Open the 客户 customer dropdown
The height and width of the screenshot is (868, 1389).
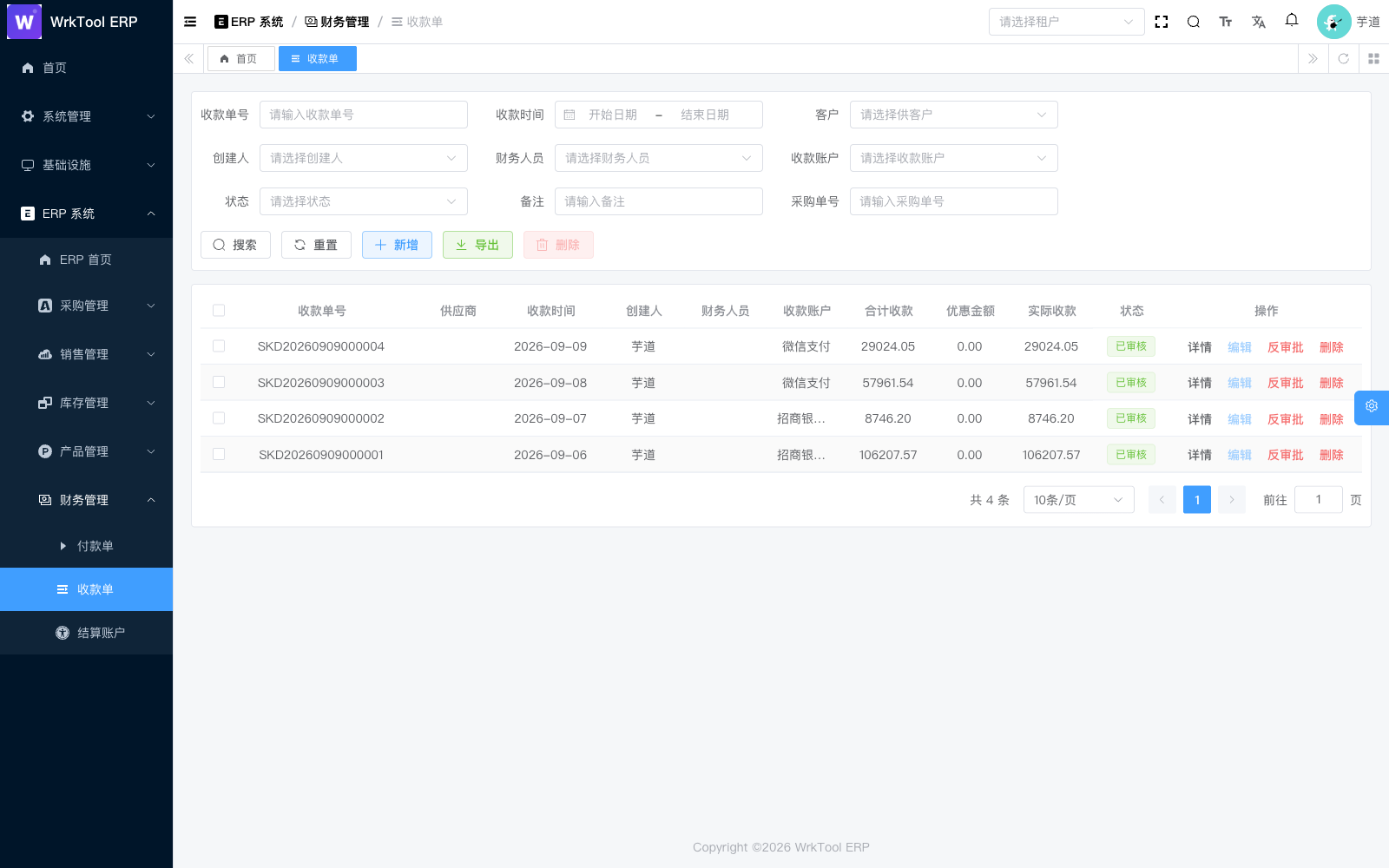[953, 115]
